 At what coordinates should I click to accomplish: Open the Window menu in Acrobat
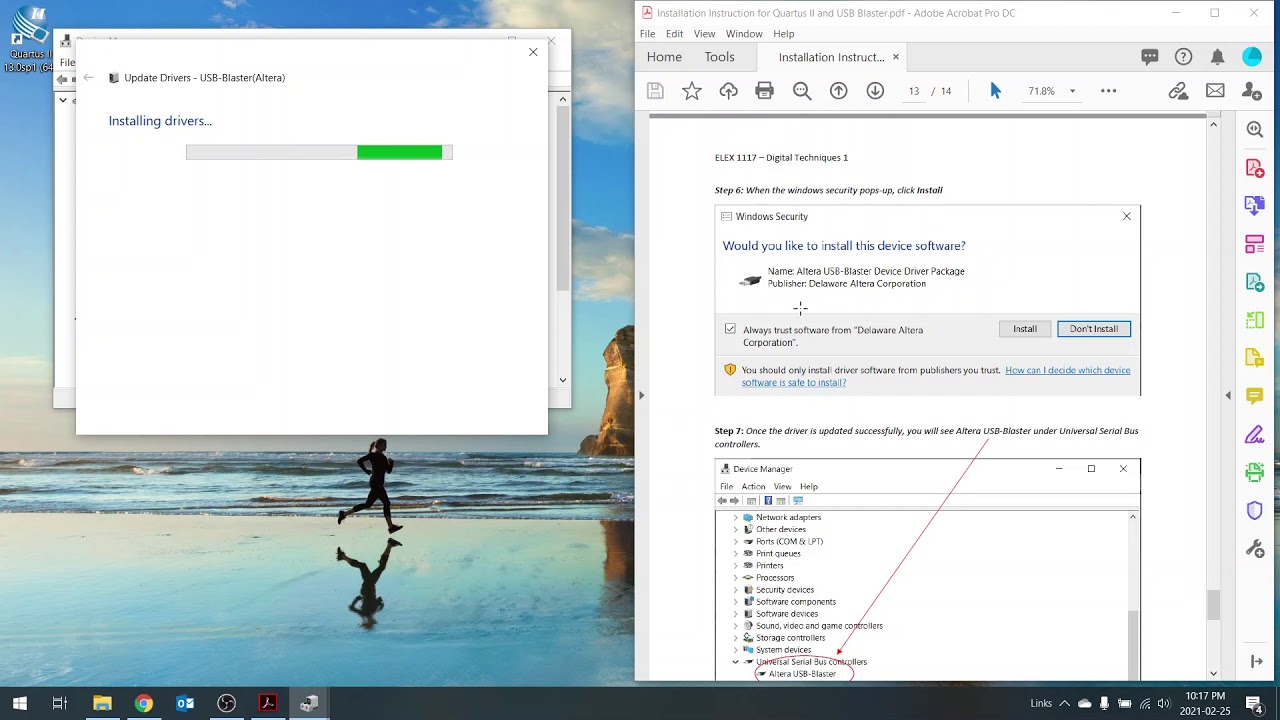744,34
